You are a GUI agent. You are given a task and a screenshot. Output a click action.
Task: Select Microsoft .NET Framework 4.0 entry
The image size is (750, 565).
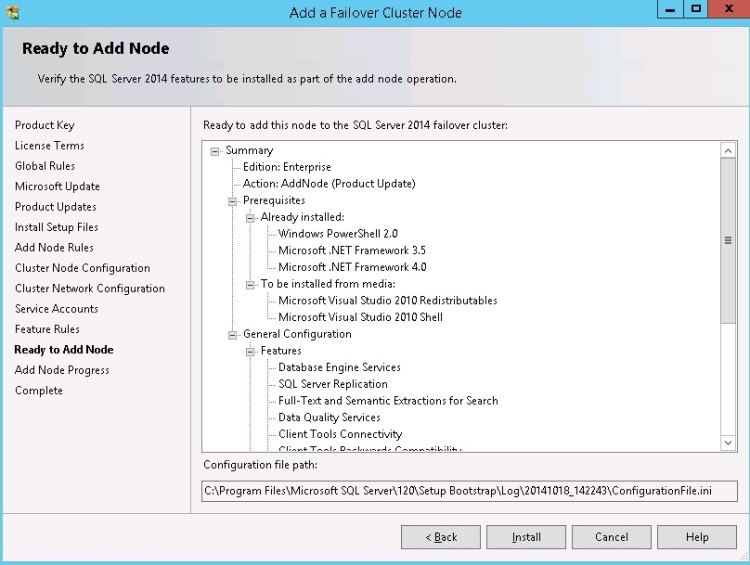(352, 267)
